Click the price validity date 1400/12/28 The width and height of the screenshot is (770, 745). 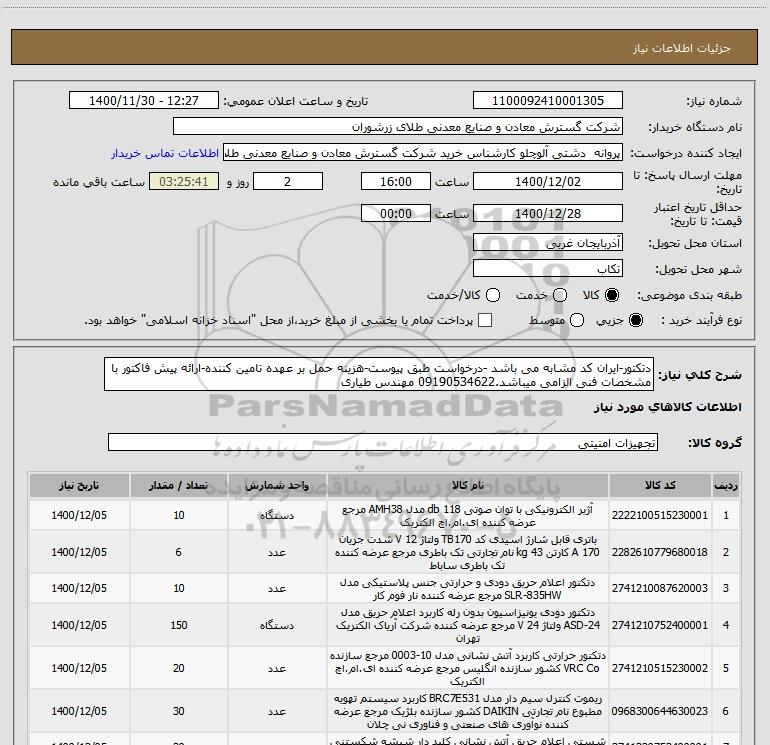coord(548,213)
